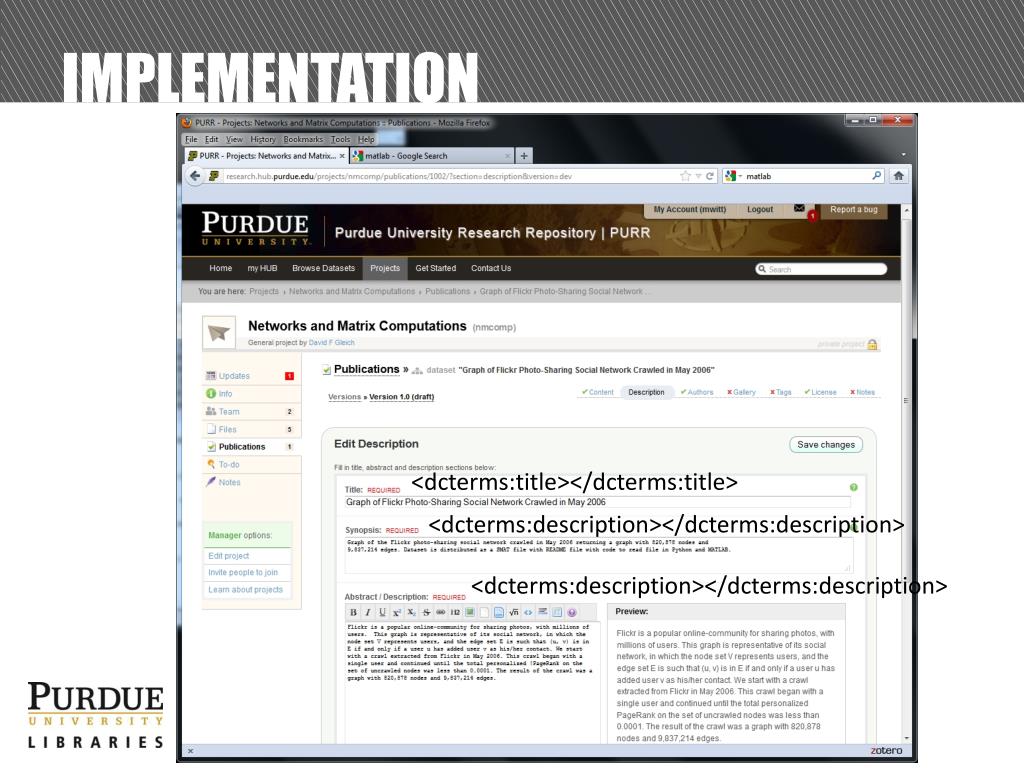1024x768 pixels.
Task: Run the search with the magnifier icon
Action: click(876, 176)
